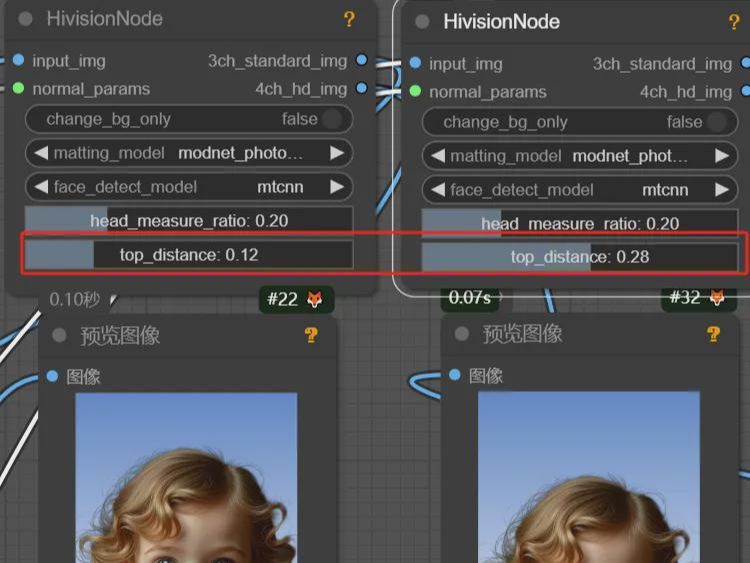Click the left 预览图像 node help icon

pyautogui.click(x=311, y=335)
